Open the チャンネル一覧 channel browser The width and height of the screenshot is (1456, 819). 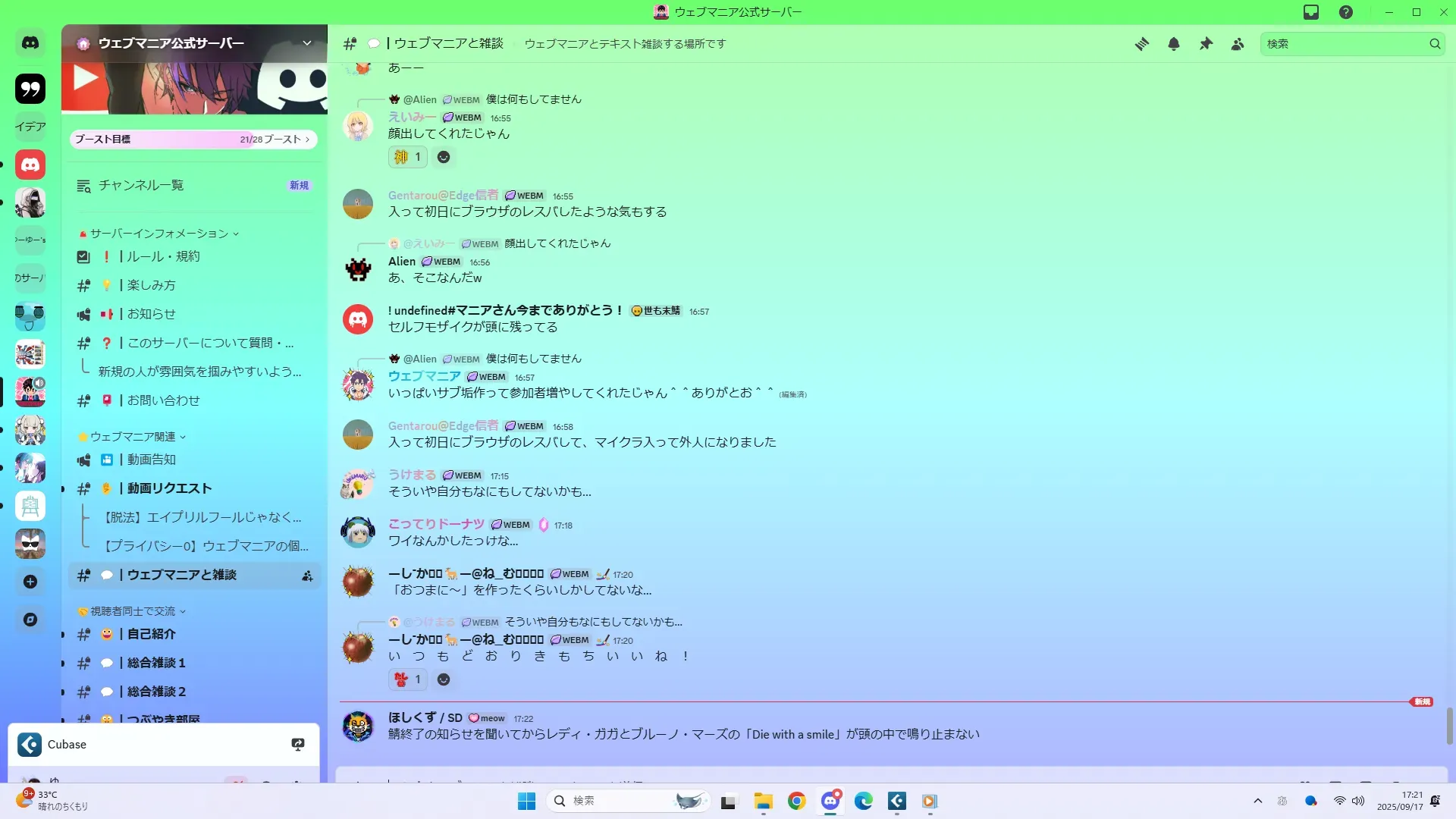pyautogui.click(x=141, y=185)
